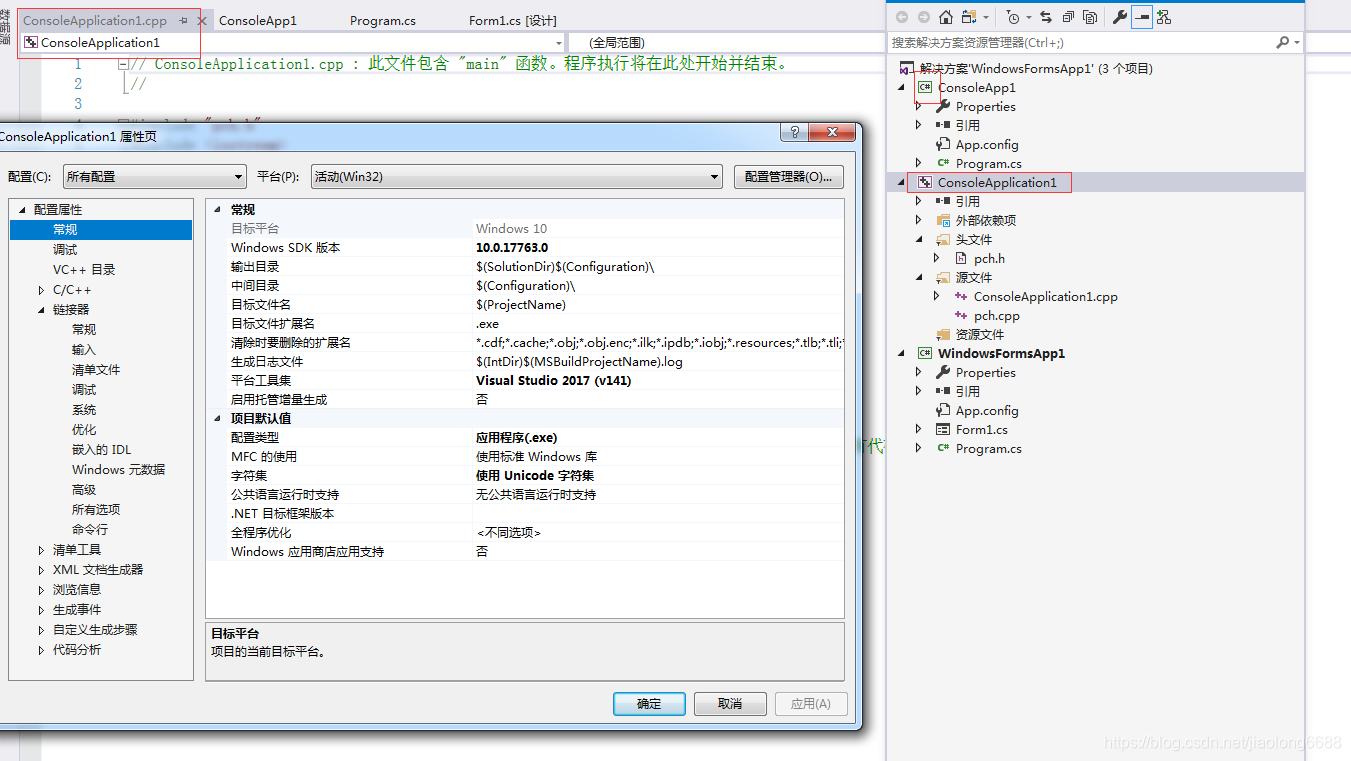Select VC++ 目录 in property tree
The width and height of the screenshot is (1351, 761).
(x=84, y=269)
